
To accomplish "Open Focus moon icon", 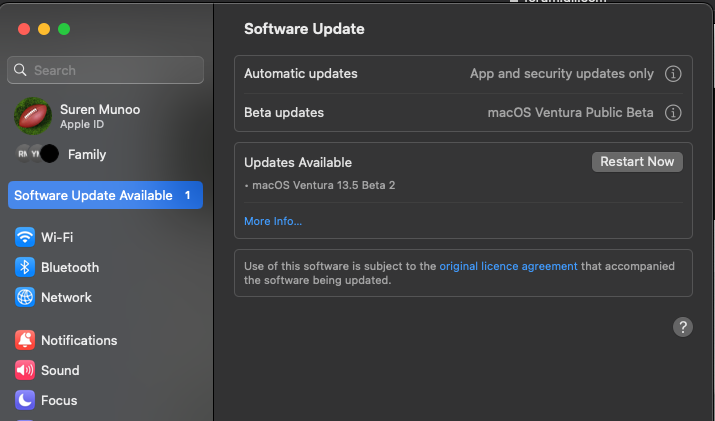I will click(25, 400).
